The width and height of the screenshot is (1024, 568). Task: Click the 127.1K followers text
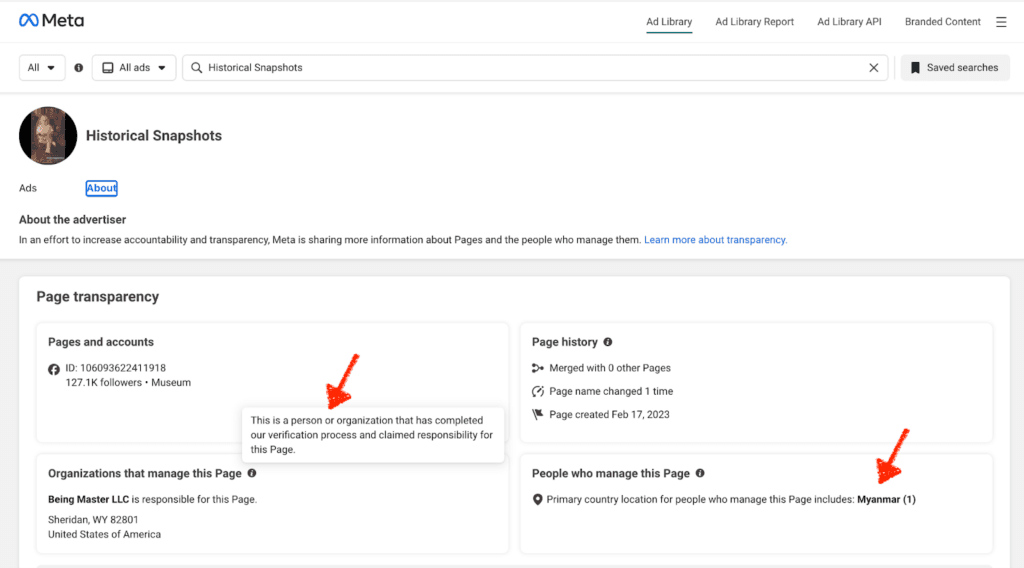click(103, 383)
